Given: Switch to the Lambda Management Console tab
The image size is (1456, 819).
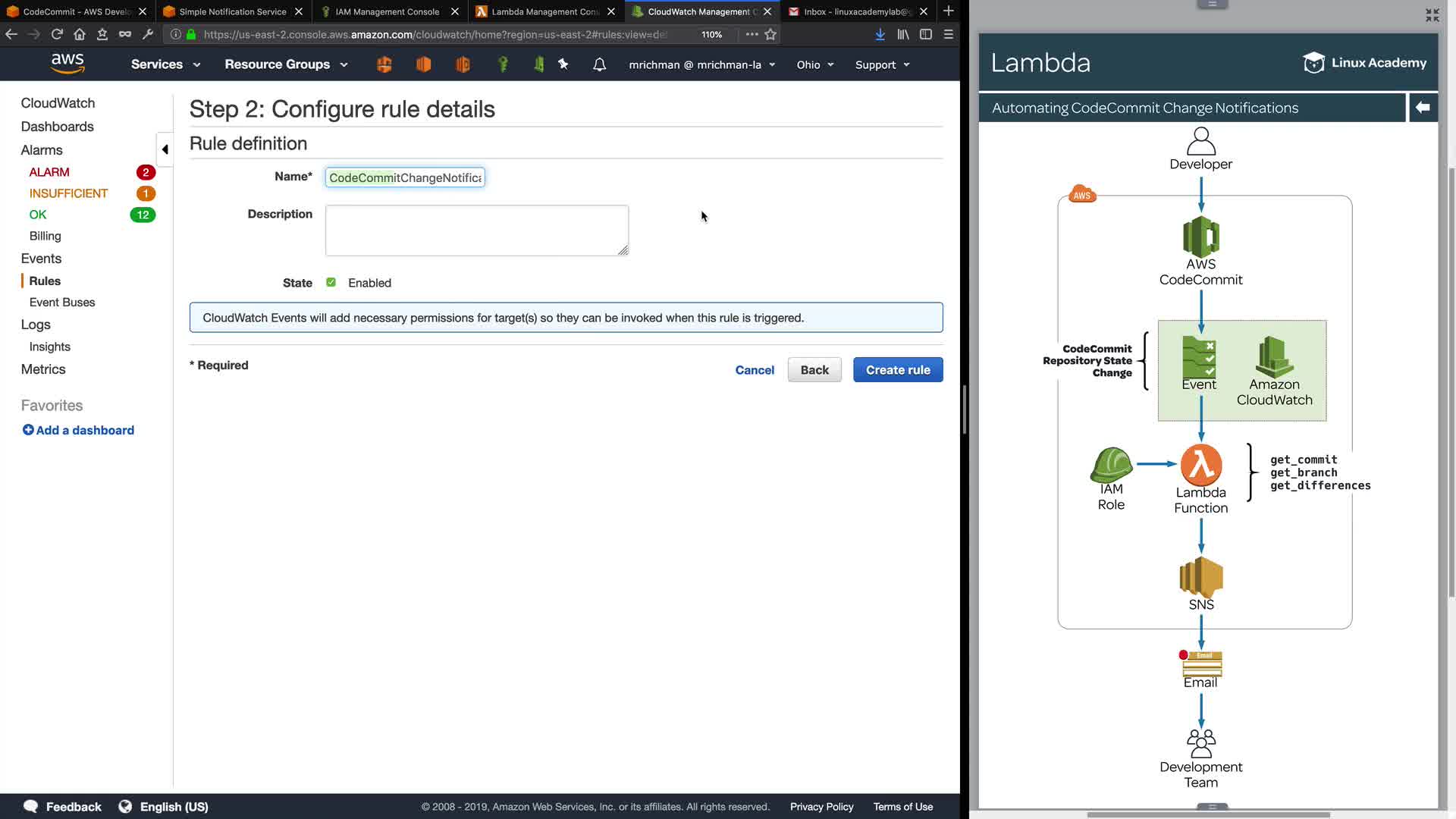Looking at the screenshot, I should coord(544,11).
